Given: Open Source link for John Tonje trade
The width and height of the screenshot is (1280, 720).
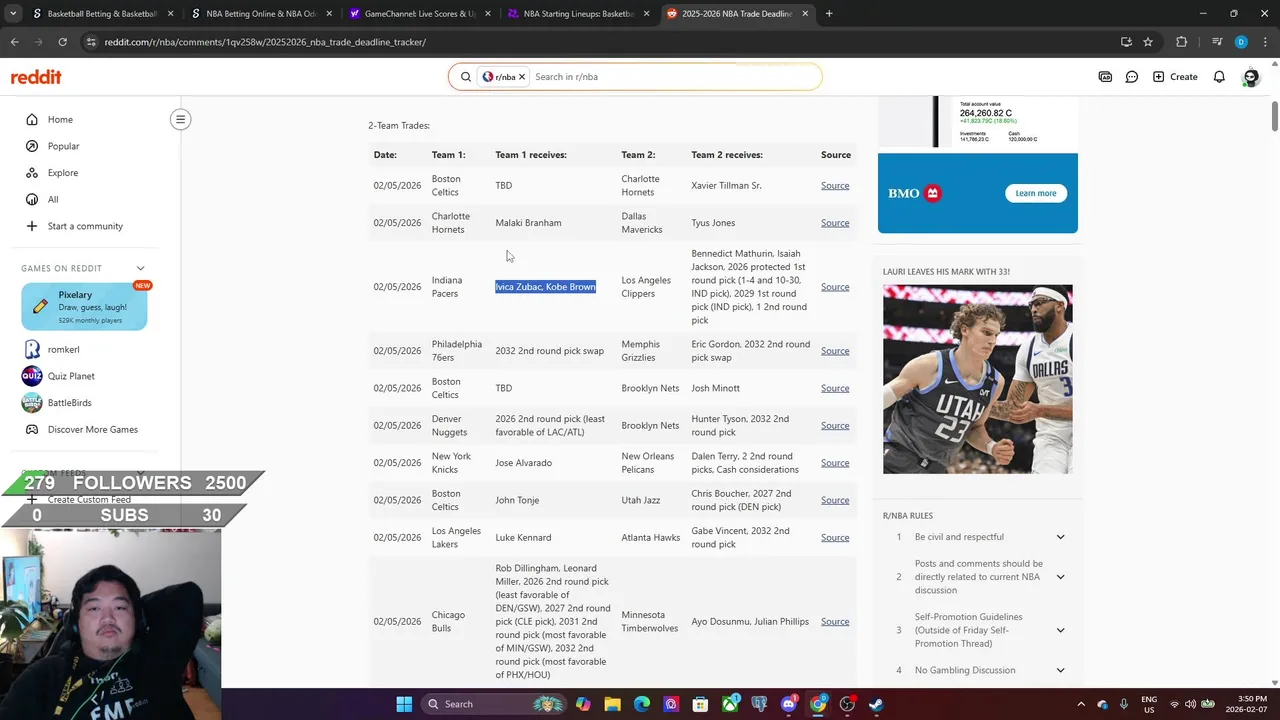Looking at the screenshot, I should (x=835, y=500).
